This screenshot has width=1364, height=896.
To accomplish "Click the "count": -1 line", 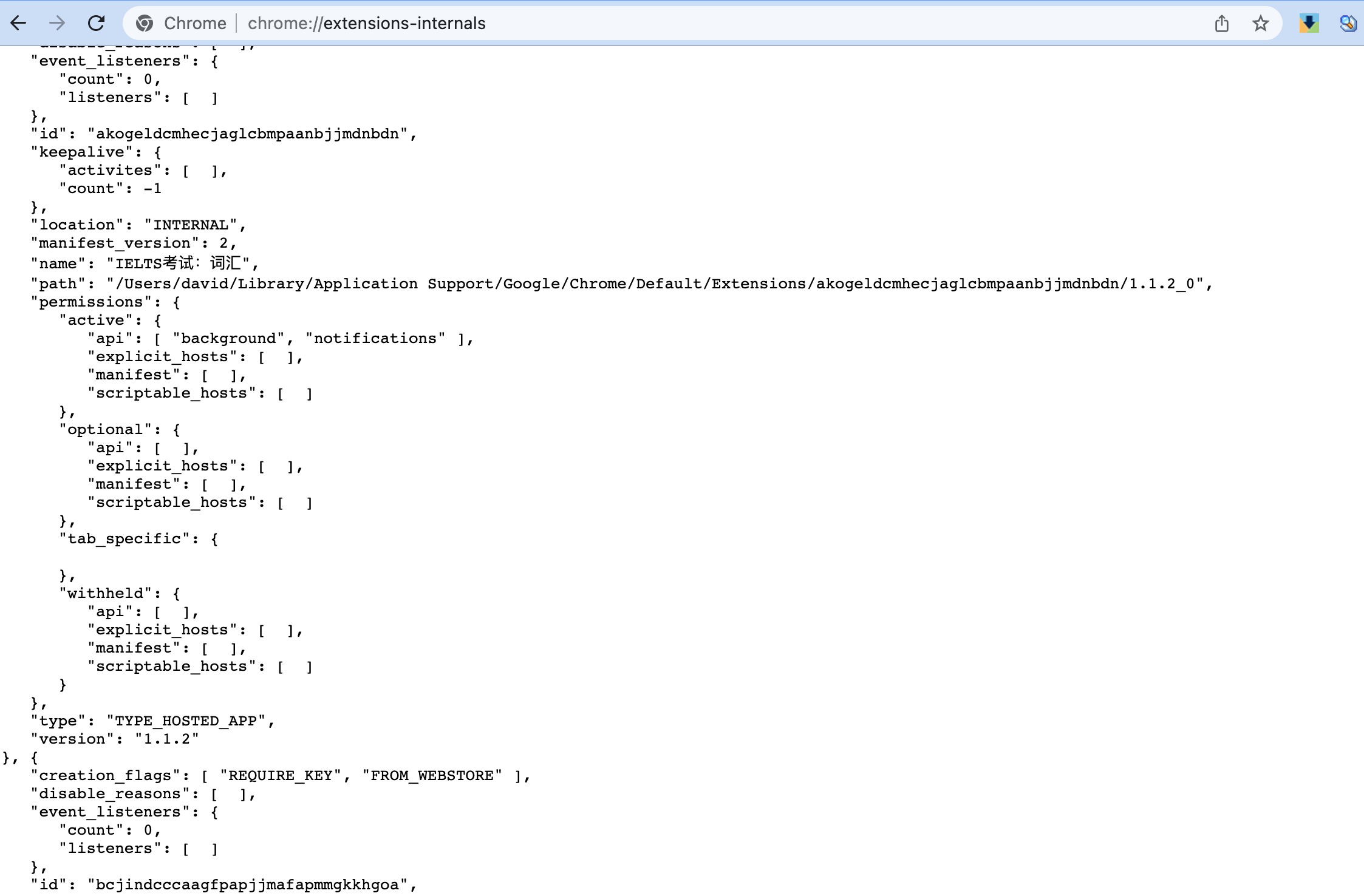I will (x=110, y=188).
